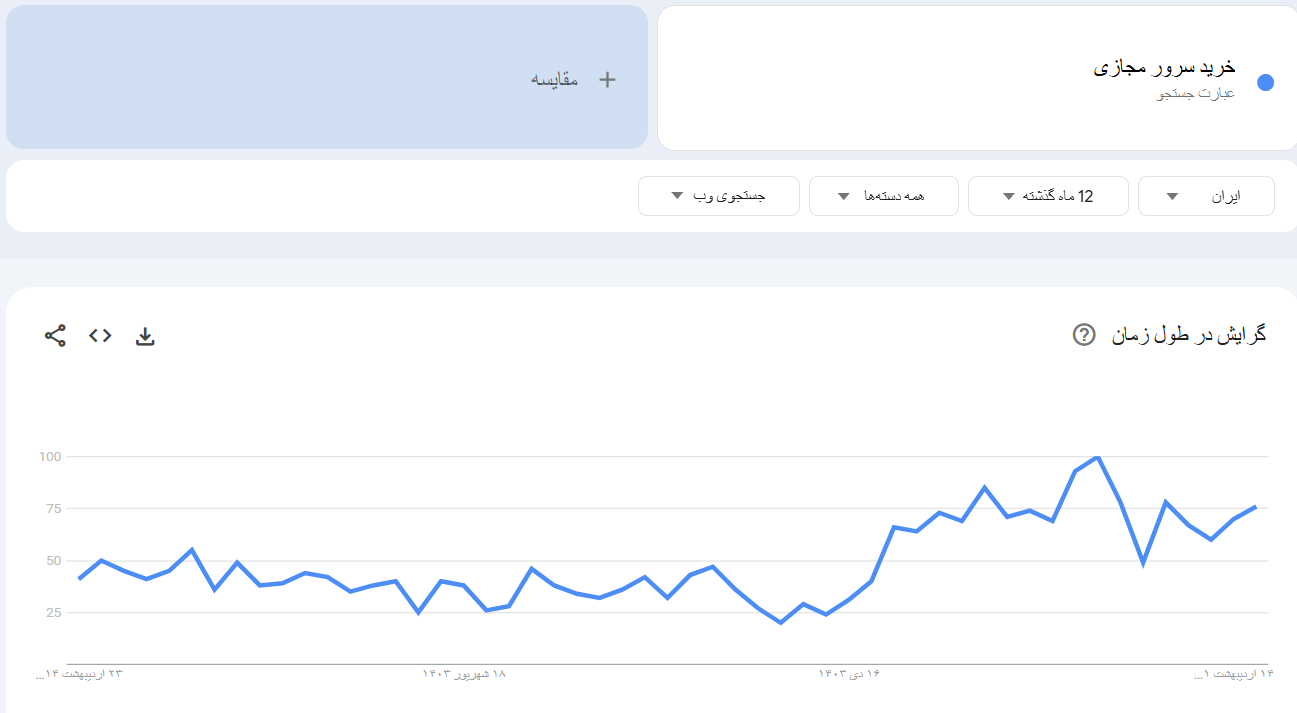Click the ۱۸ شهریور ۱۴۰۳ date label
Screen dimensions: 1297x713
coord(465,675)
